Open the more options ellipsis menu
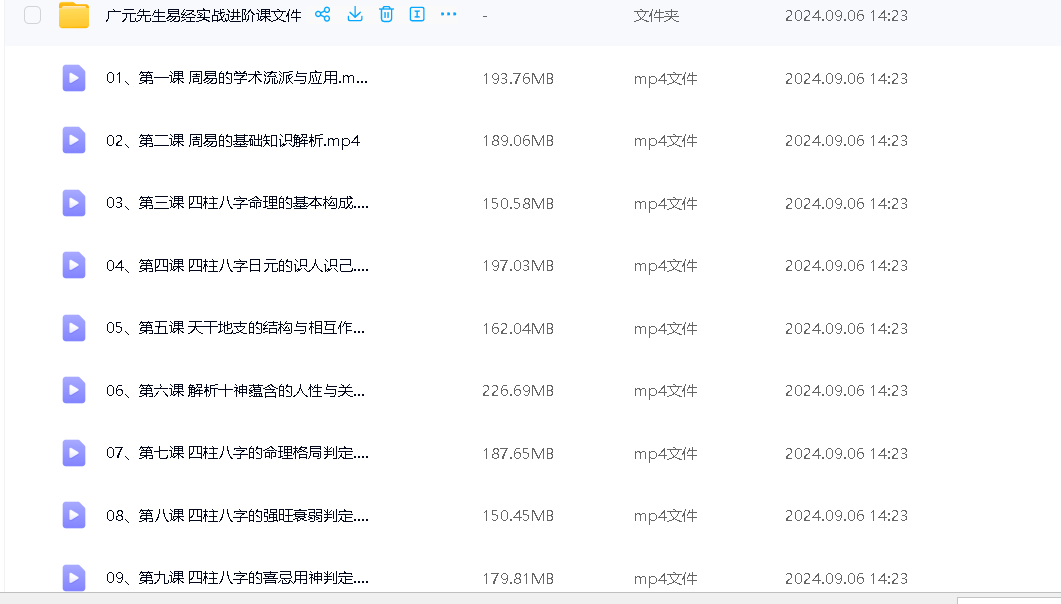 coord(449,15)
